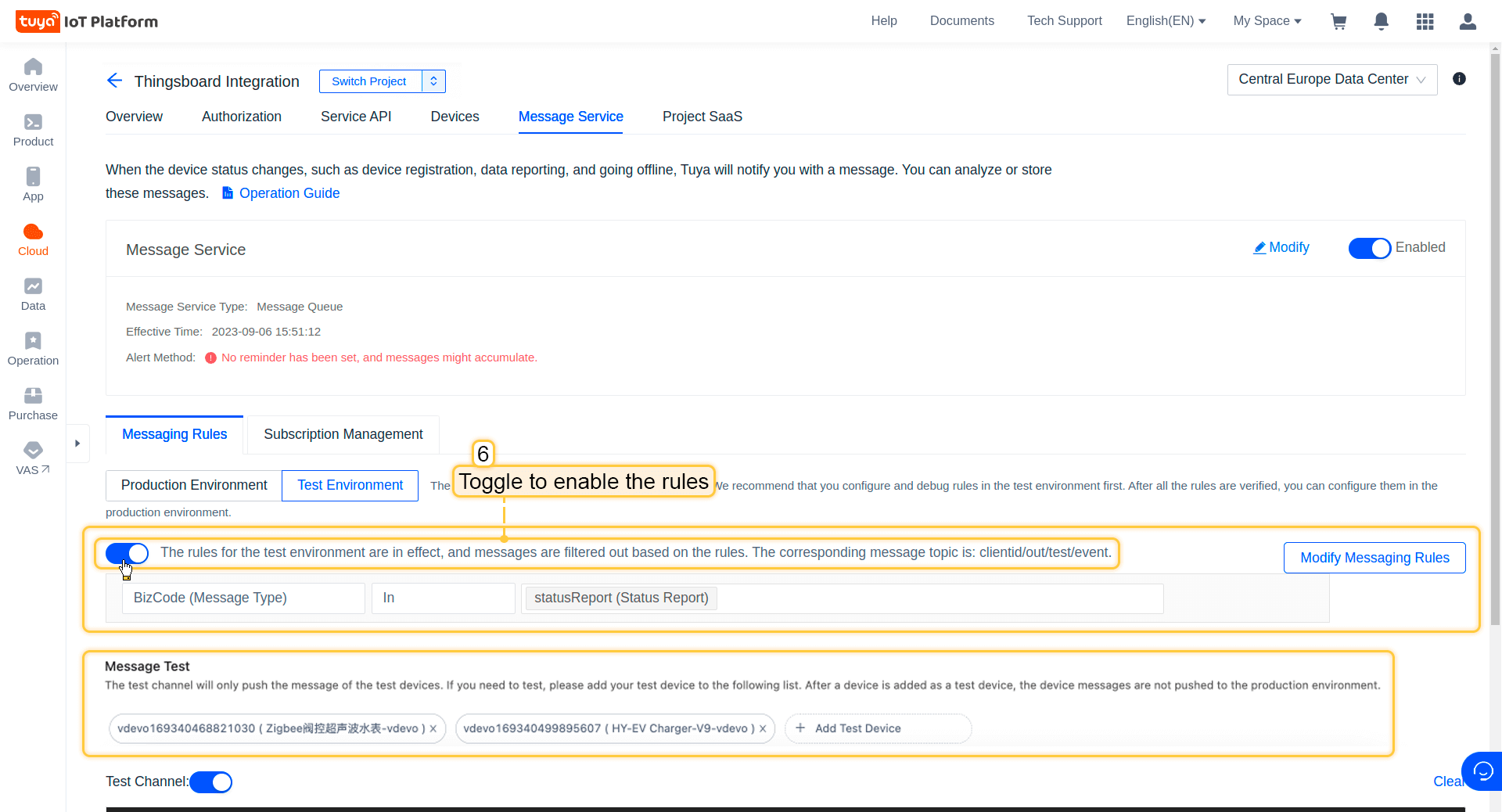Click the notification bell icon
Screen dimensions: 1502x812
click(x=1381, y=22)
